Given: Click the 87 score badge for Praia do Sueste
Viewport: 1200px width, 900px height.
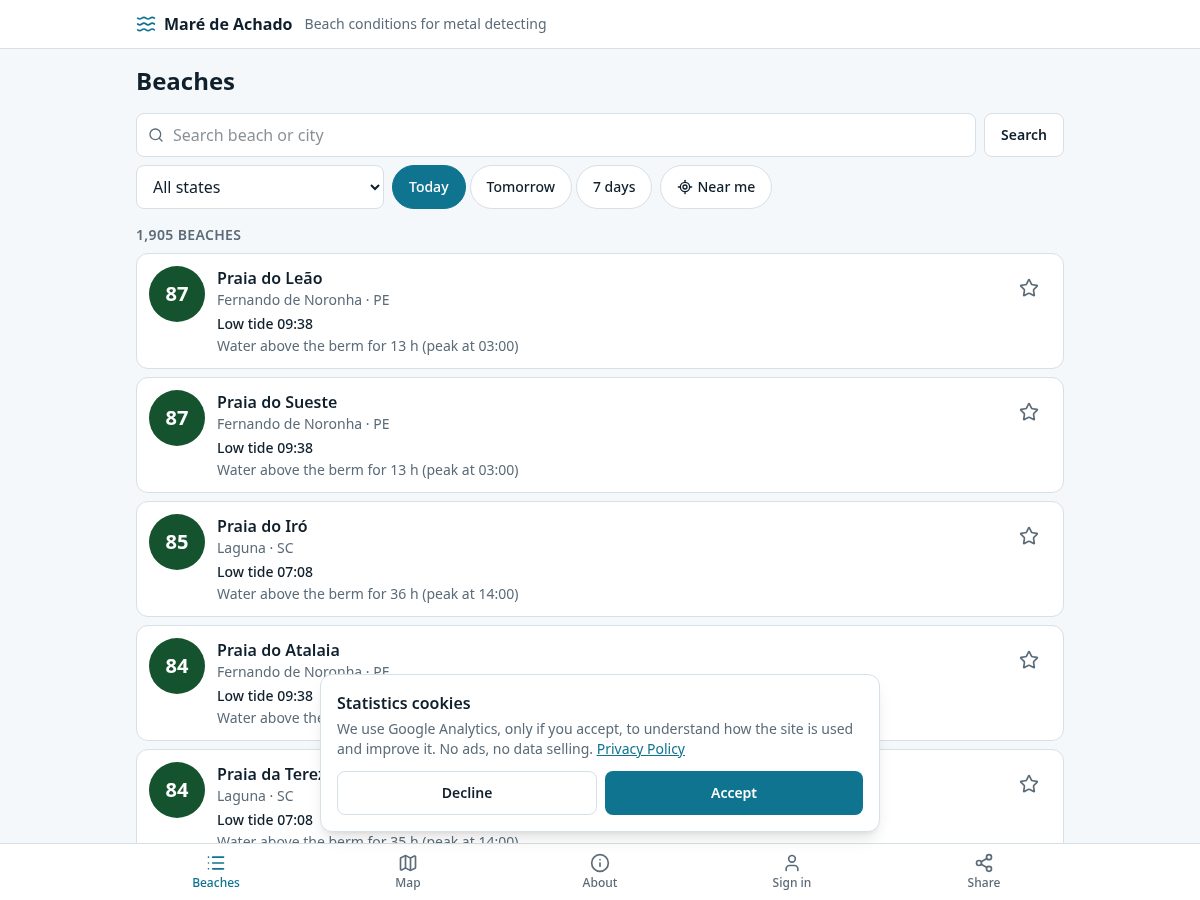Looking at the screenshot, I should point(177,418).
